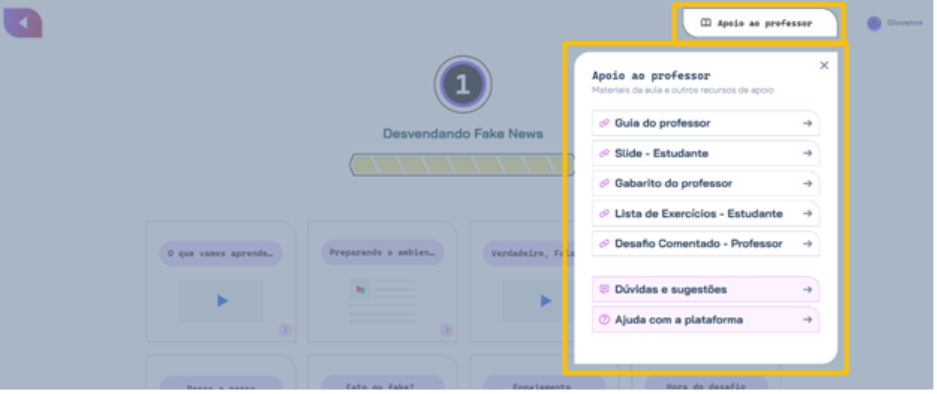Open the Guia do professor link
The height and width of the screenshot is (394, 937).
point(706,123)
